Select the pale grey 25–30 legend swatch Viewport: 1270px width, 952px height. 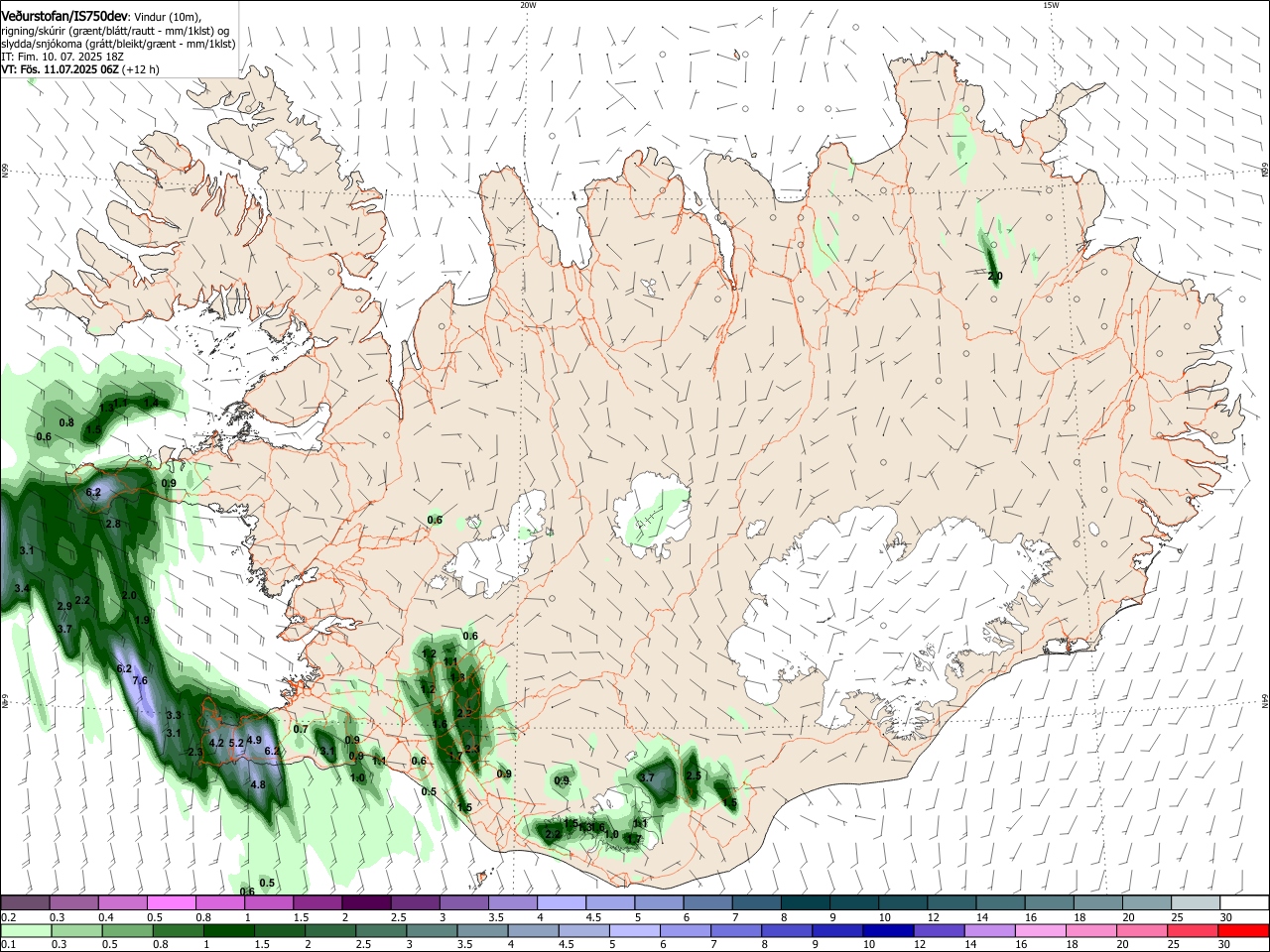(1196, 903)
